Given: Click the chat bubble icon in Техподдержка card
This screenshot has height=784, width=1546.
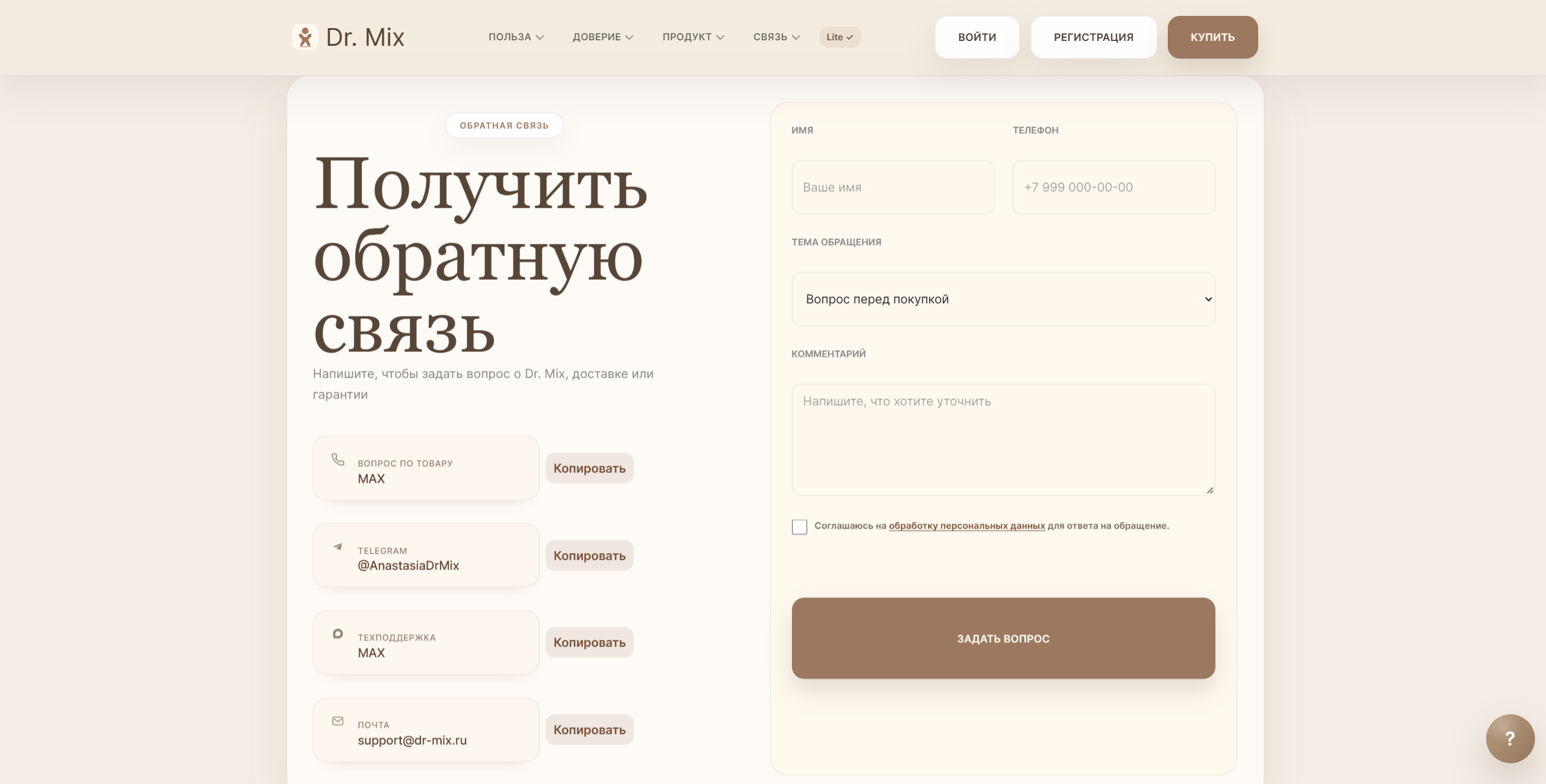Looking at the screenshot, I should tap(338, 634).
